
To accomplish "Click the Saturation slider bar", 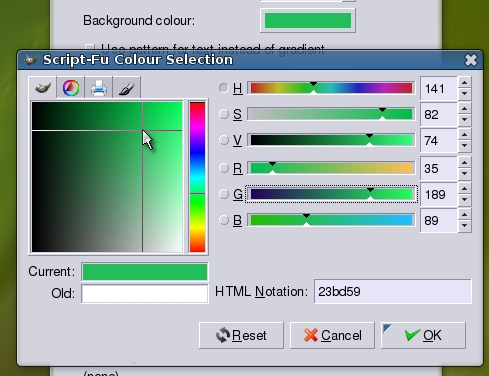I will coord(331,114).
